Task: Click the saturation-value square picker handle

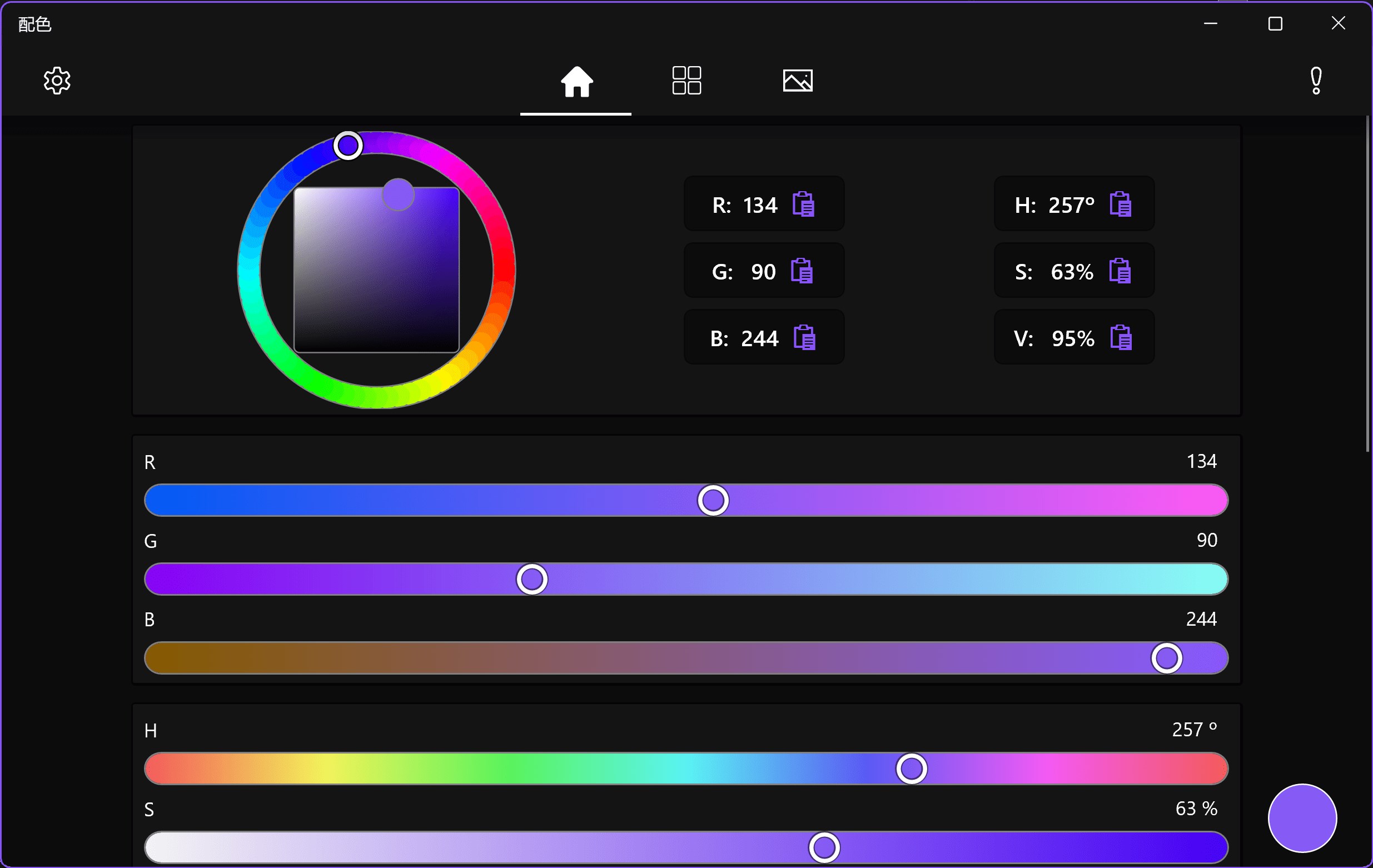Action: 398,194
